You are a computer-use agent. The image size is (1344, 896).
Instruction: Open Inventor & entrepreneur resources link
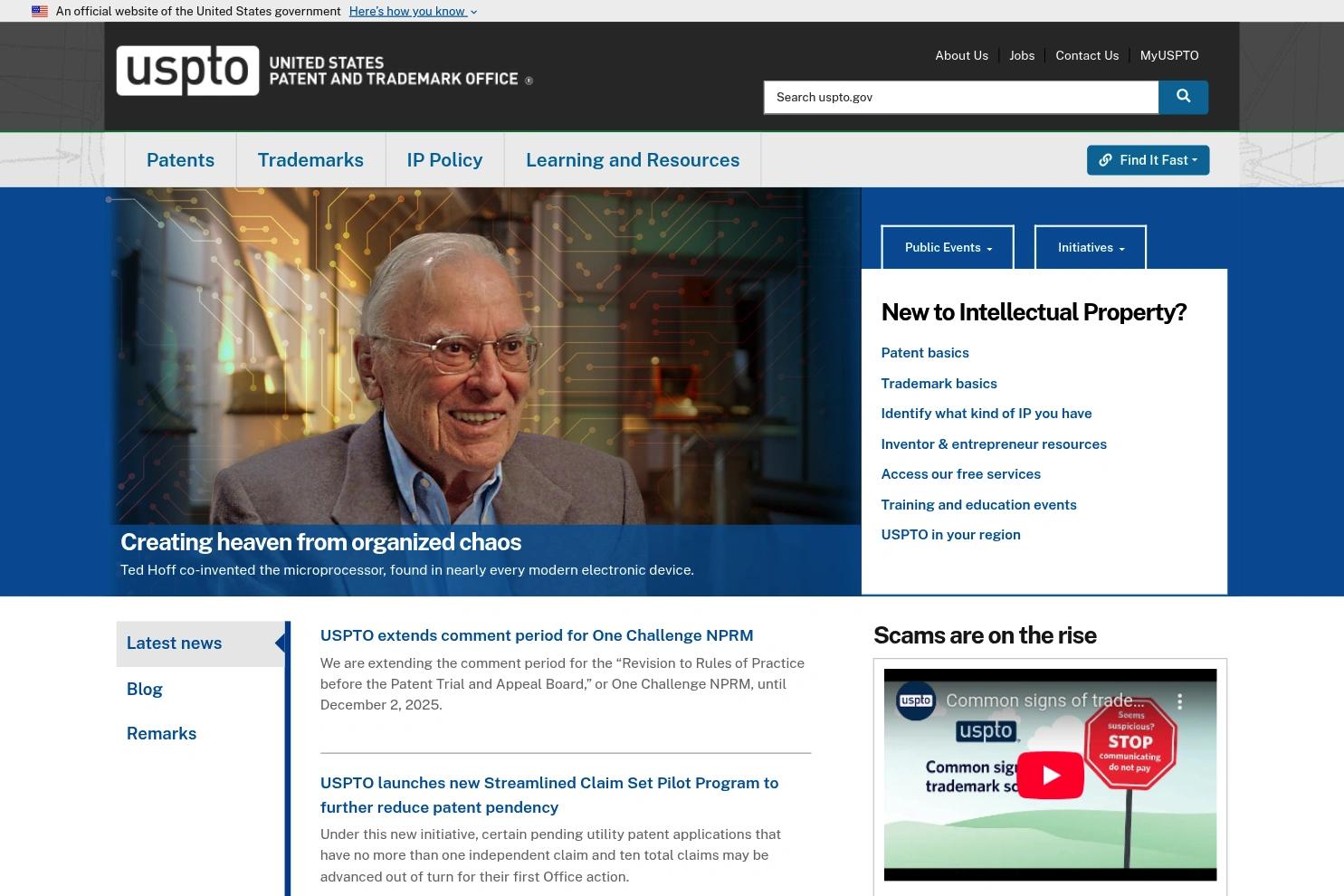tap(994, 444)
